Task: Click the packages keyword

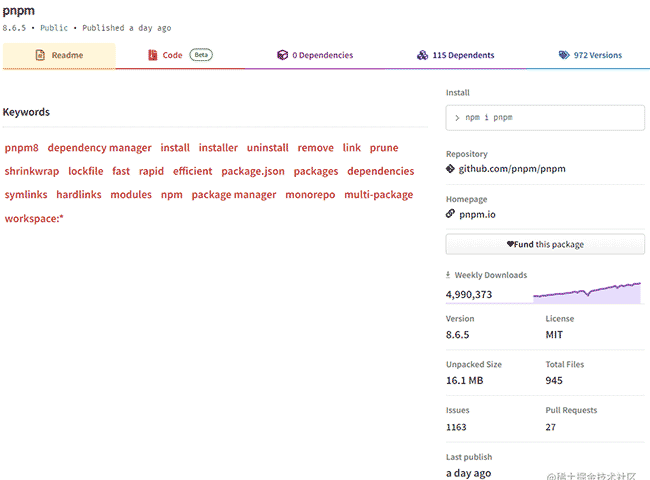Action: coord(316,171)
